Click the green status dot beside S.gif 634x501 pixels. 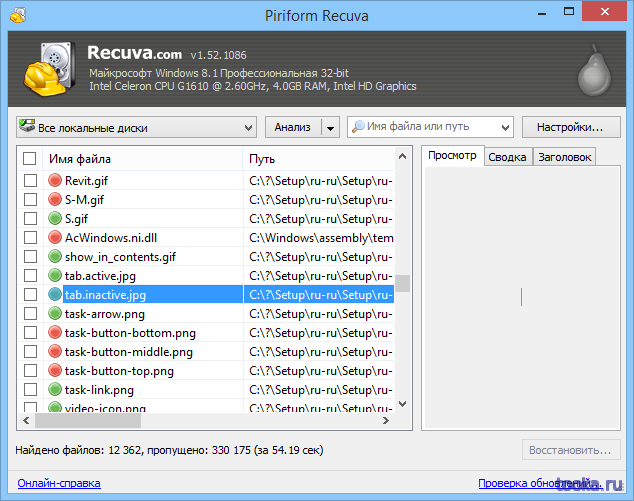[x=55, y=218]
